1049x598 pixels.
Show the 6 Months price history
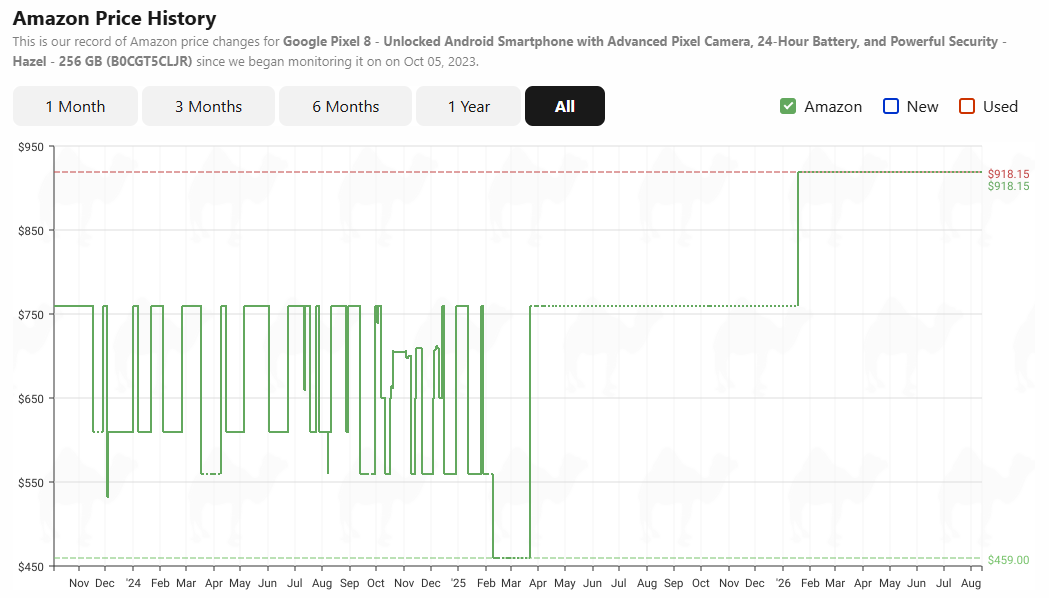click(x=345, y=106)
